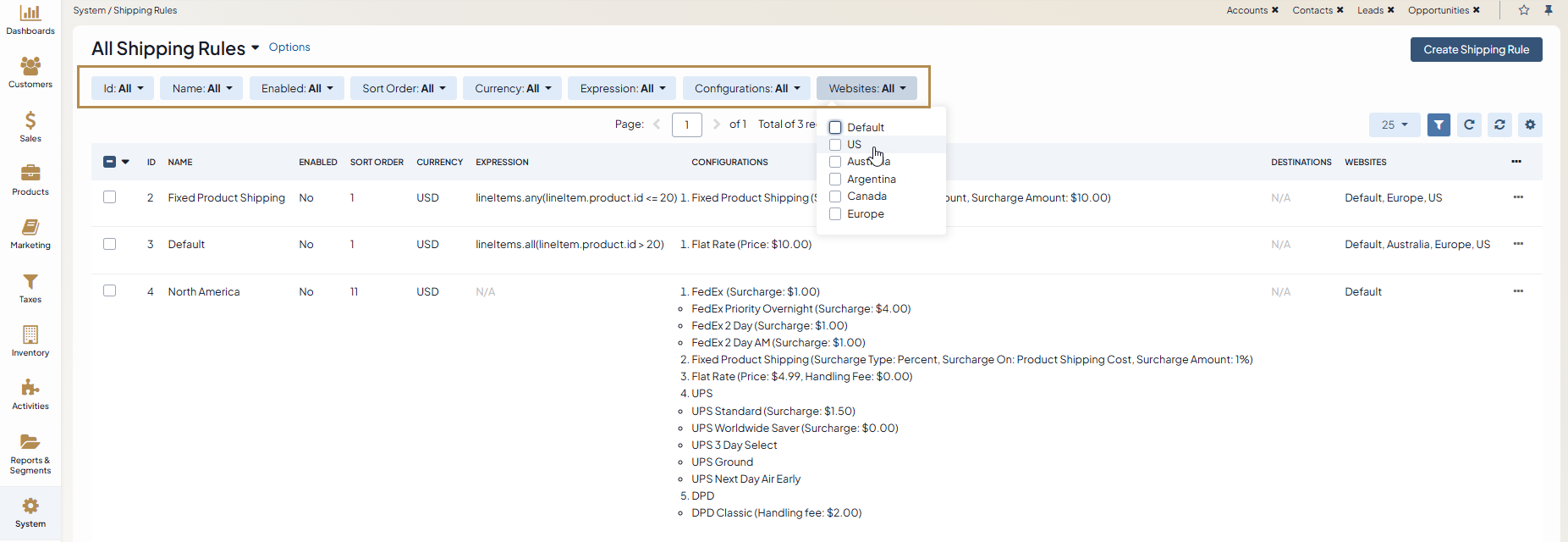Open the Products briefcase icon
The width and height of the screenshot is (1568, 542).
click(x=30, y=174)
